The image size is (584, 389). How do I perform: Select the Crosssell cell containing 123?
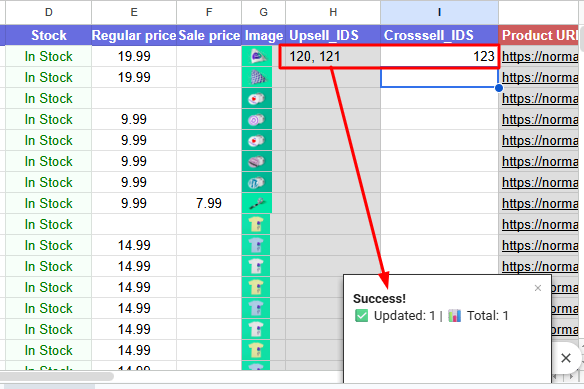pyautogui.click(x=439, y=56)
